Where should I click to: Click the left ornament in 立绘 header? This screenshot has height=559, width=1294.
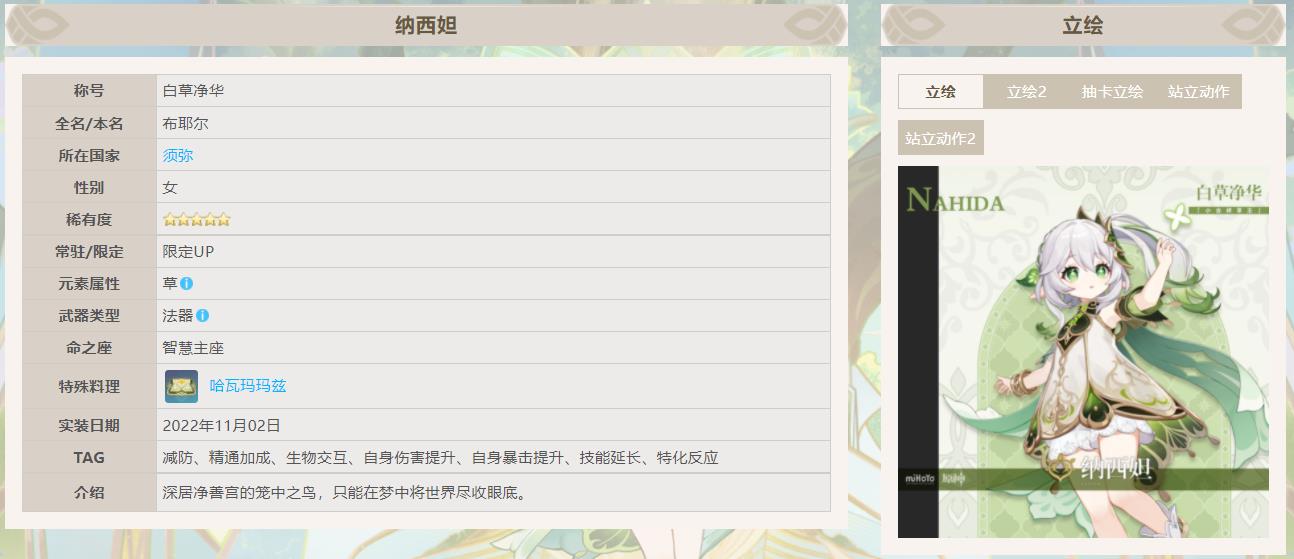coord(913,25)
